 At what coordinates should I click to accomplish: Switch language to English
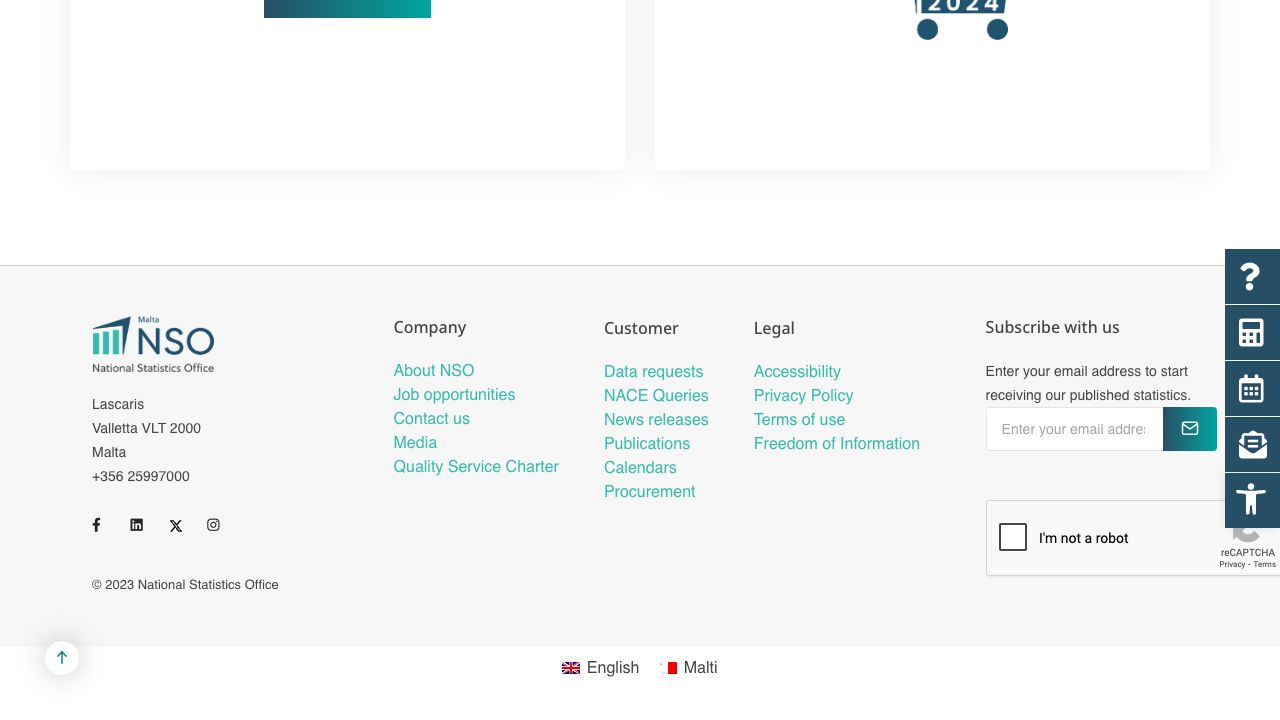(x=600, y=668)
